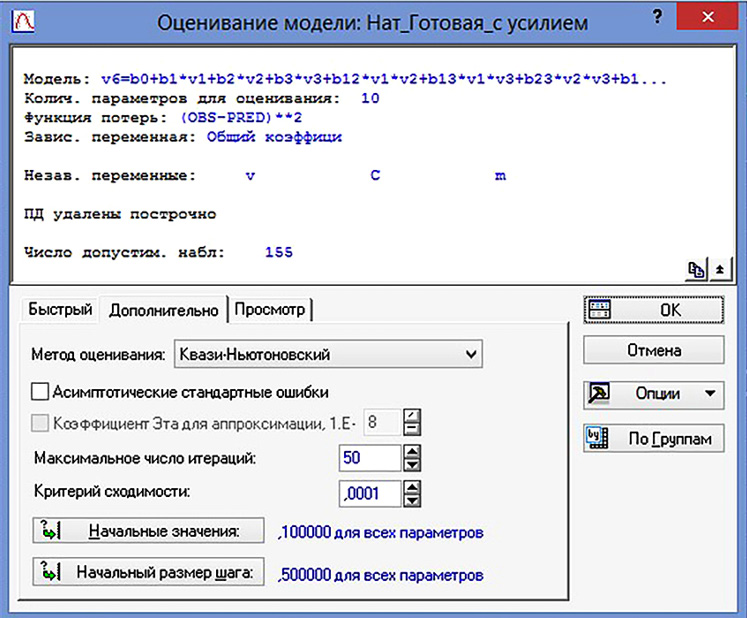Select the Дополнительно tab
The image size is (747, 618).
(164, 309)
